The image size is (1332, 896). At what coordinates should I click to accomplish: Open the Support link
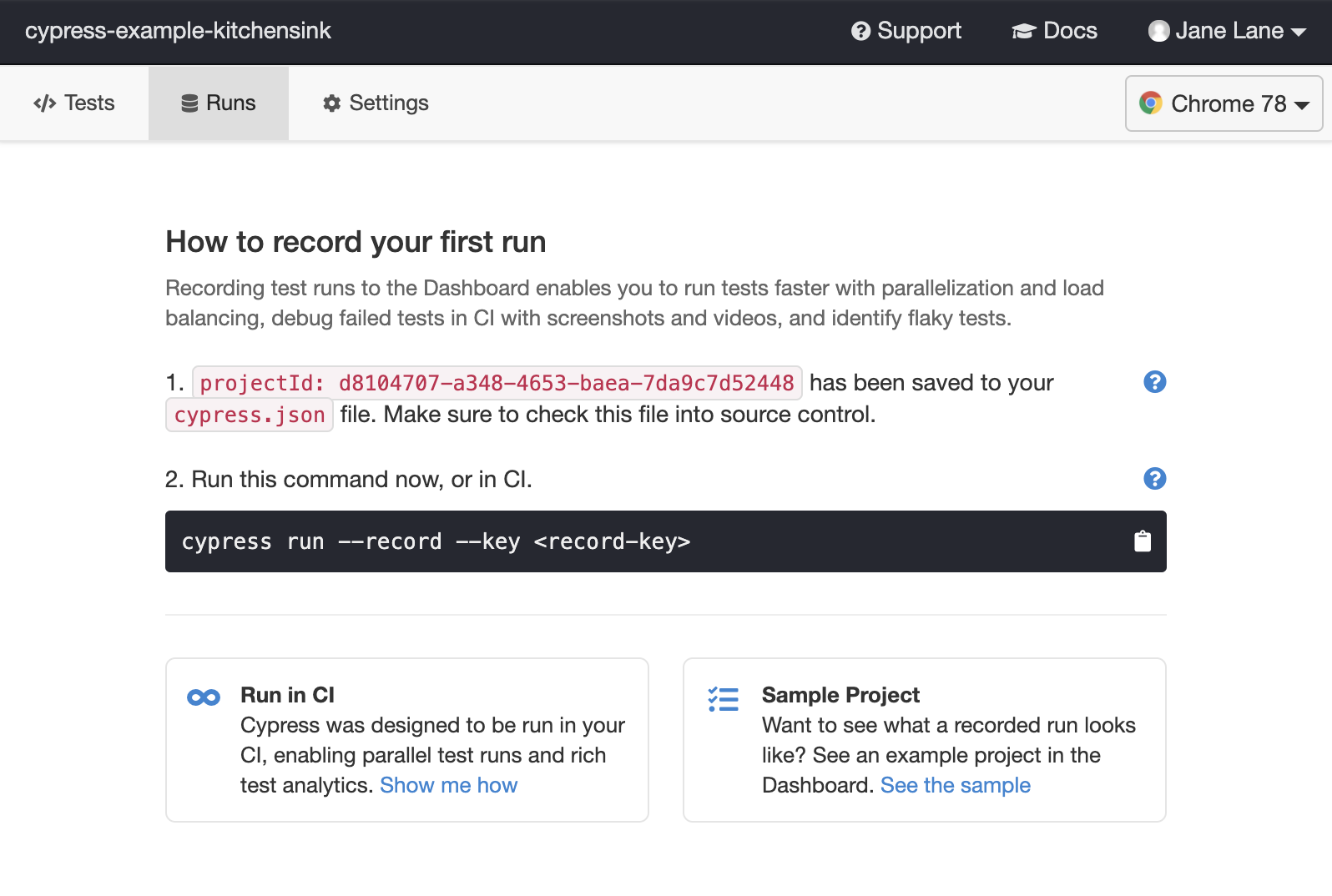(x=906, y=31)
